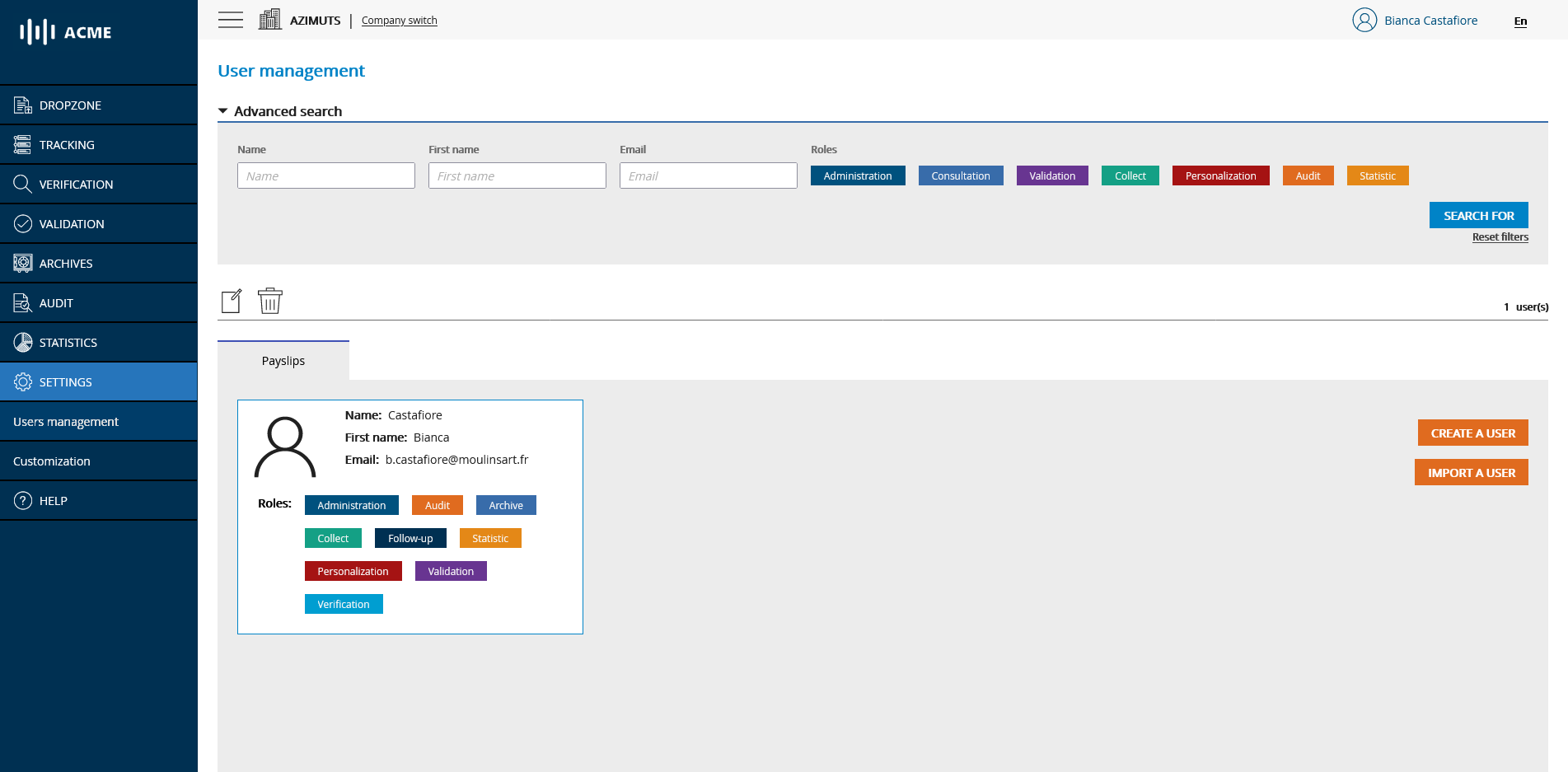This screenshot has width=1568, height=772.
Task: Toggle the Collect role filter
Action: pos(1130,175)
